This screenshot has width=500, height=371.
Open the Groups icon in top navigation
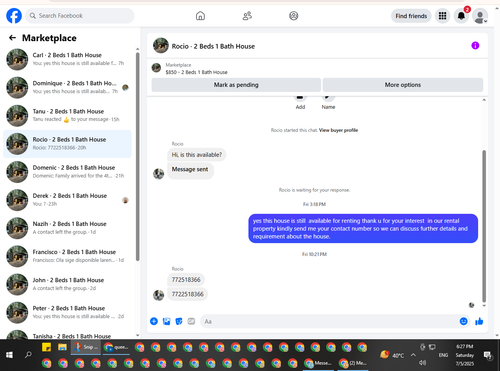(294, 16)
